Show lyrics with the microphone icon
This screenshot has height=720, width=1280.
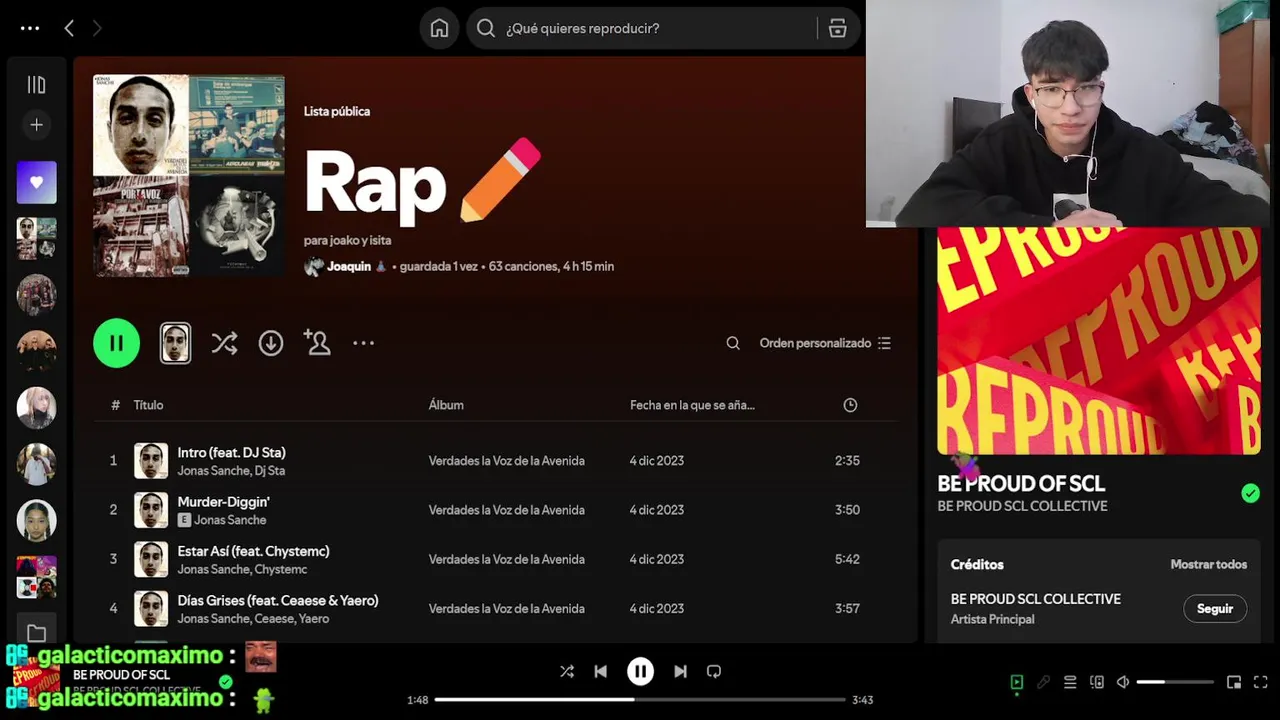[x=1043, y=682]
